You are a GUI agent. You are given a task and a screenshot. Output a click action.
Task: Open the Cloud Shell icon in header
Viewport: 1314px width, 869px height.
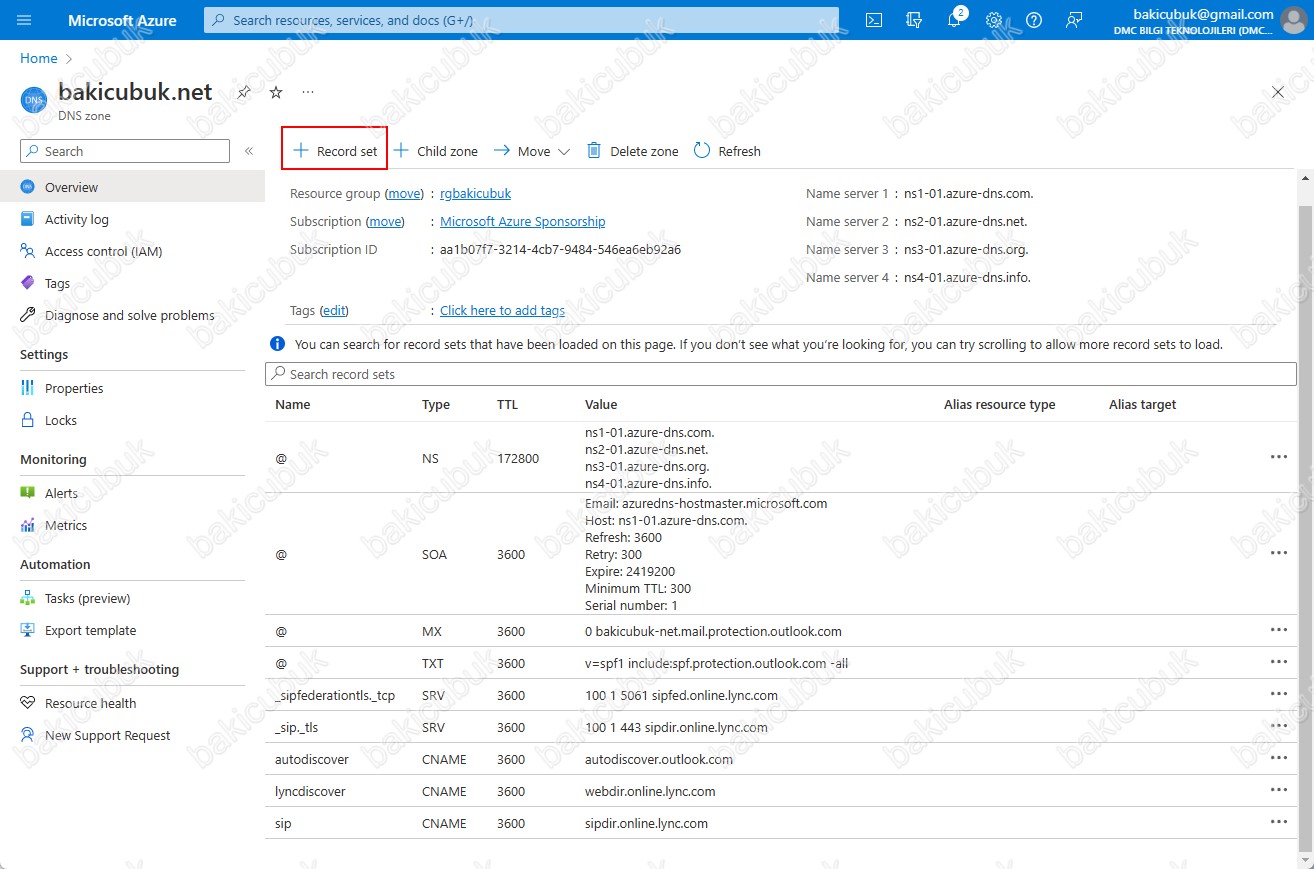[873, 20]
